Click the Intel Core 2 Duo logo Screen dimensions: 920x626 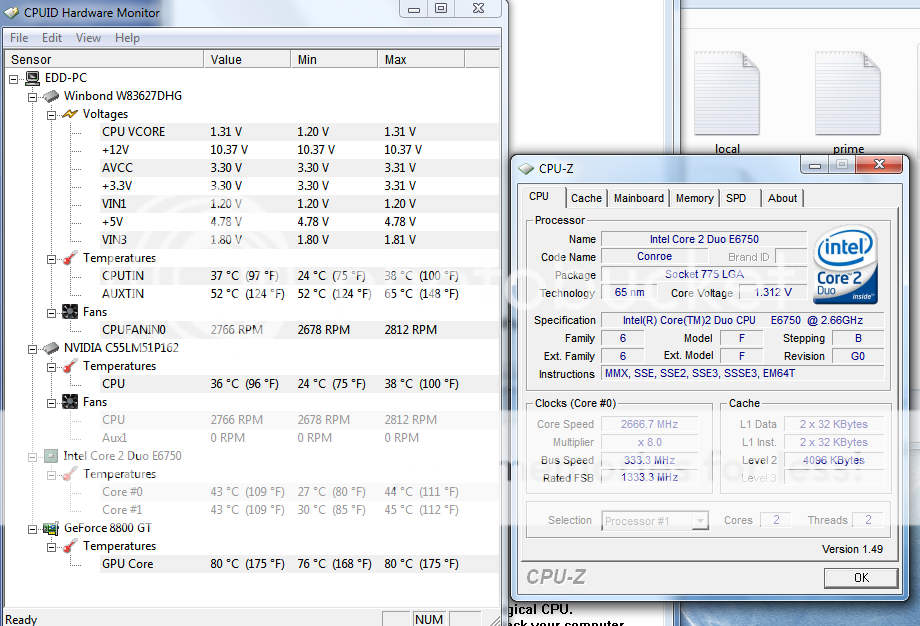coord(845,265)
